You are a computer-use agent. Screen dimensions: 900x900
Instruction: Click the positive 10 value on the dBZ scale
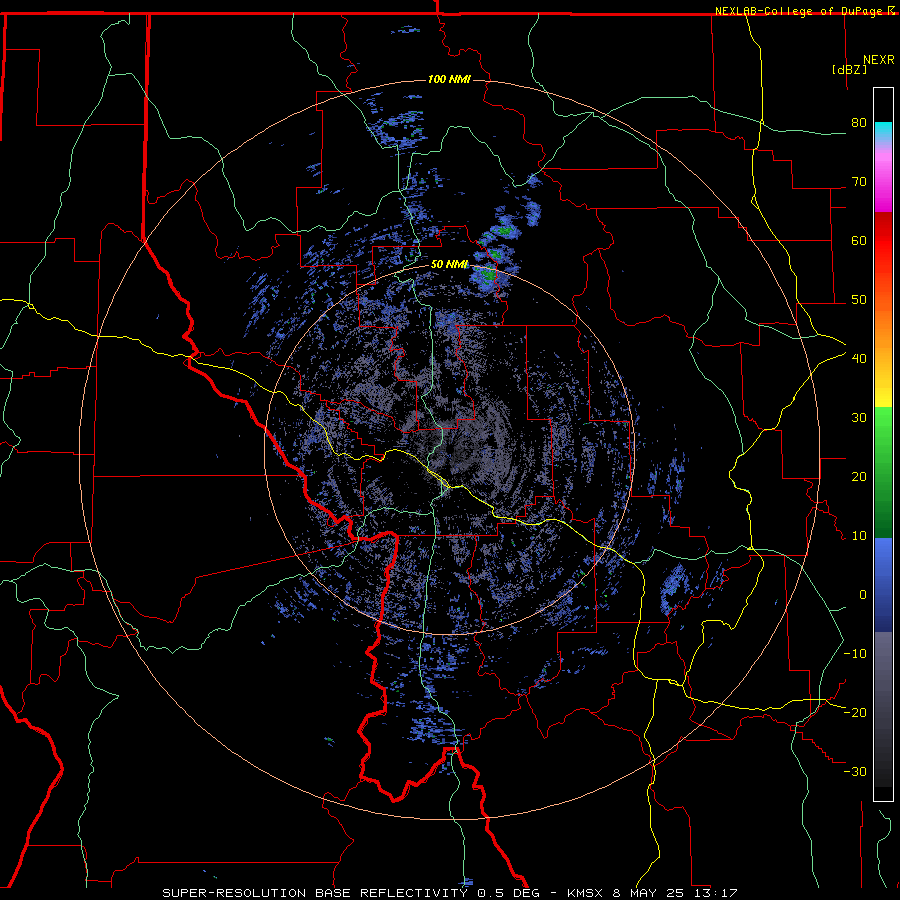(859, 536)
